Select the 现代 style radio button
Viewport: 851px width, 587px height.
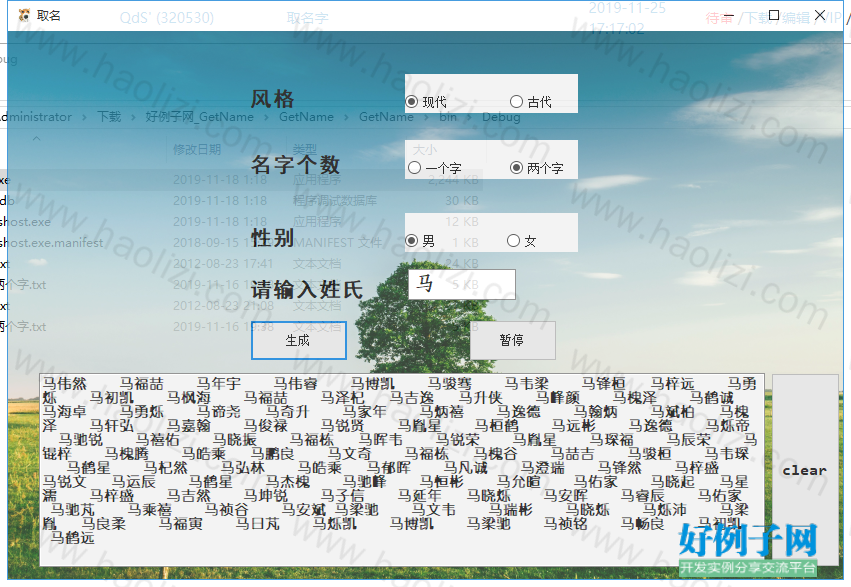pos(427,102)
